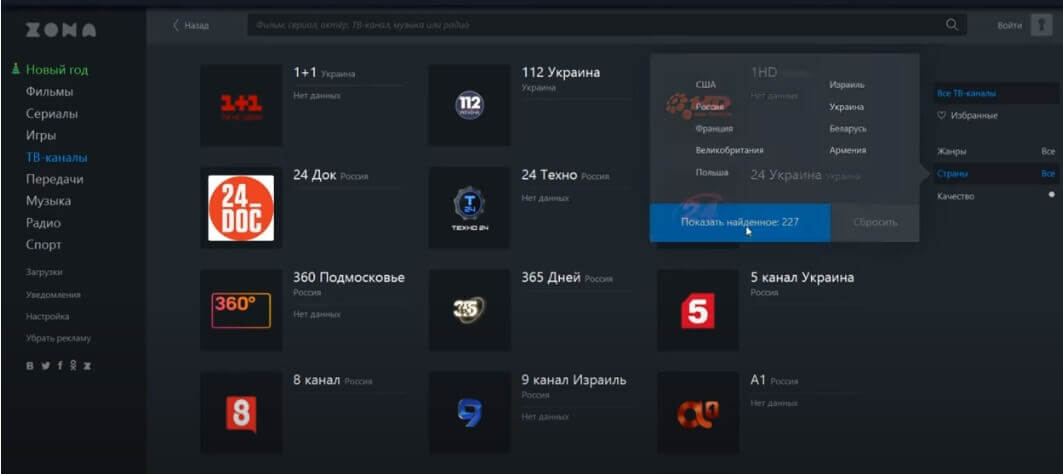Screen dimensions: 1063x474
Task: Collapse the Страны filter
Action: pos(995,174)
